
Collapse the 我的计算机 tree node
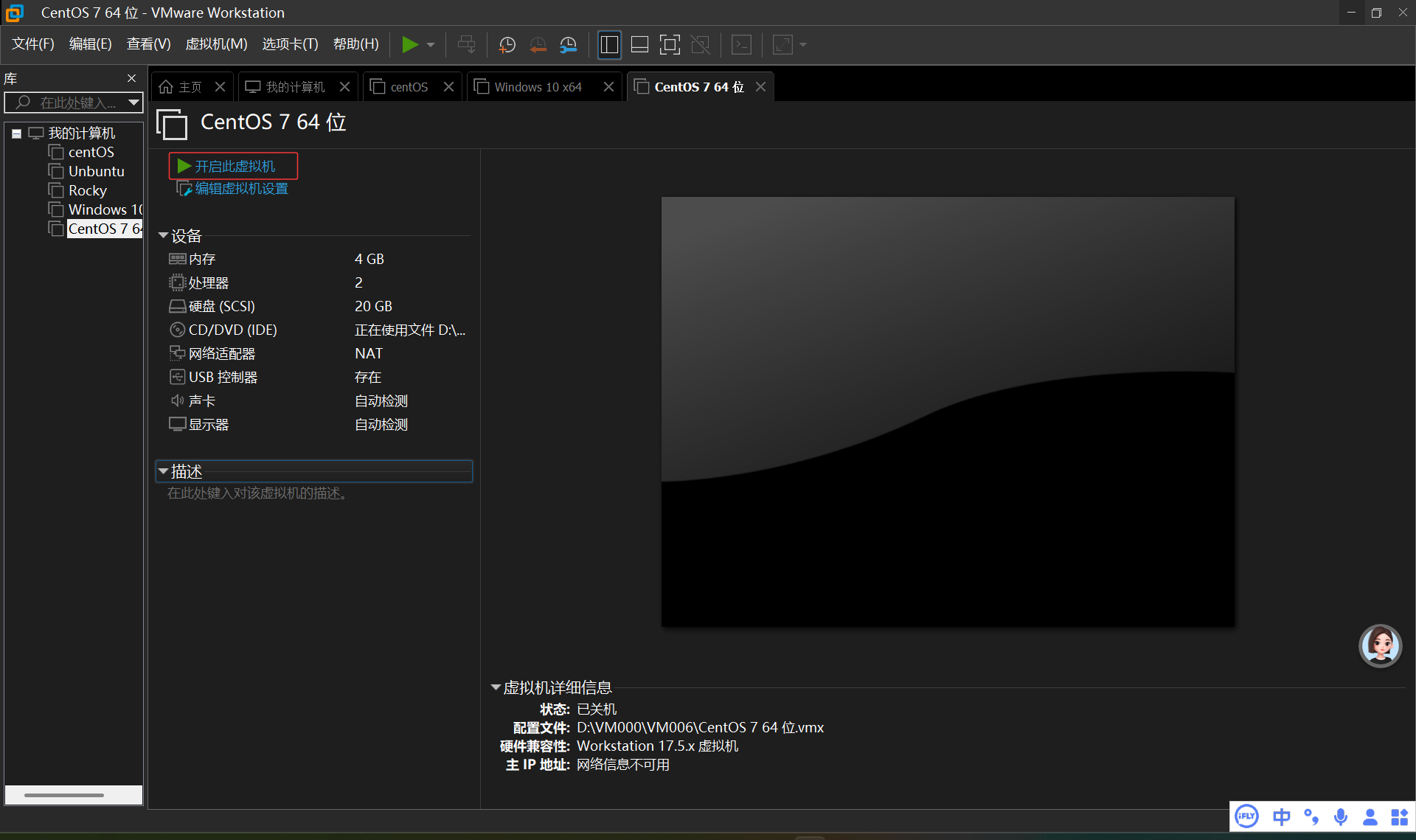[x=16, y=133]
